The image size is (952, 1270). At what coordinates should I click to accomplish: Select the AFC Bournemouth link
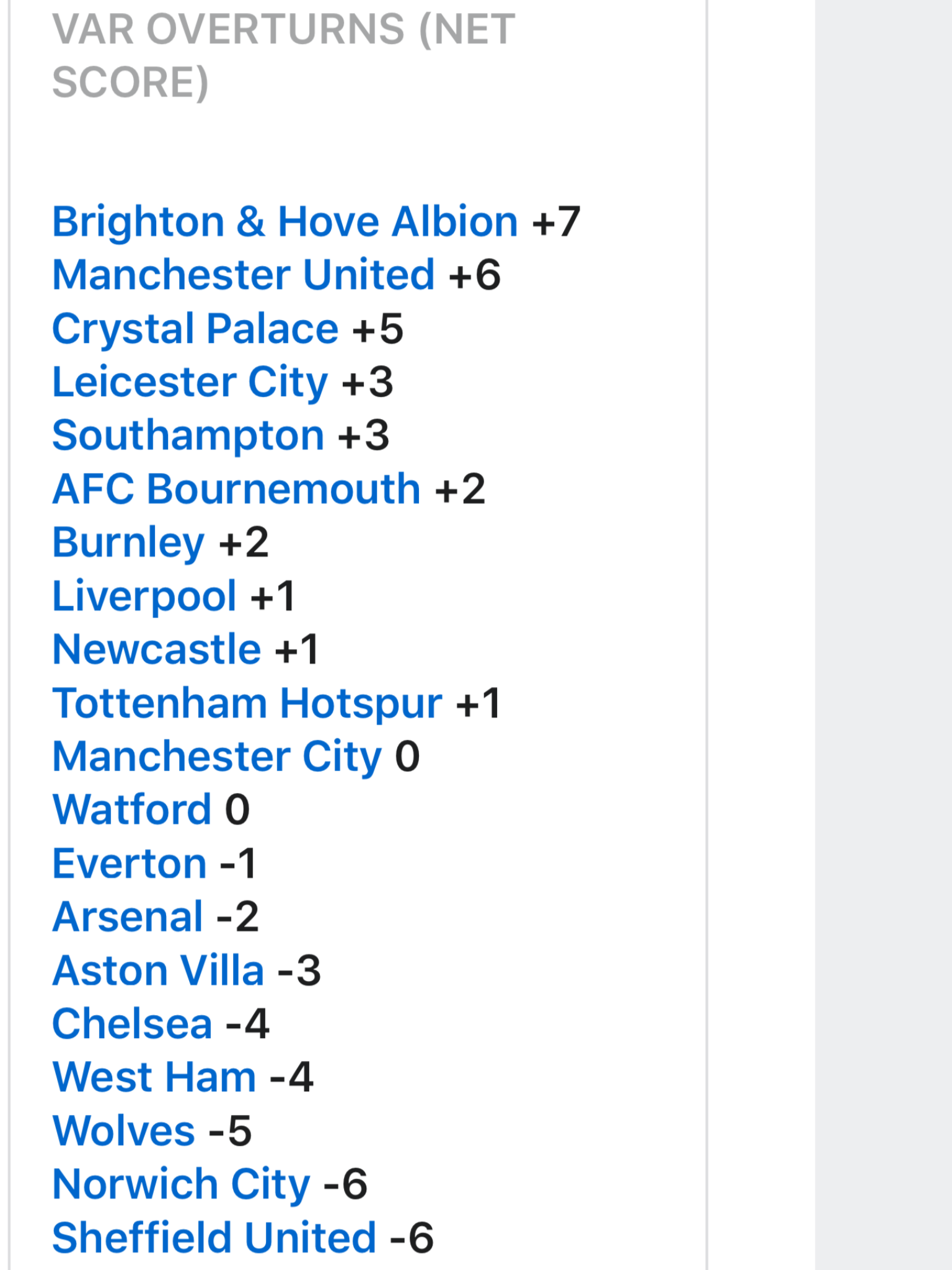tap(237, 489)
